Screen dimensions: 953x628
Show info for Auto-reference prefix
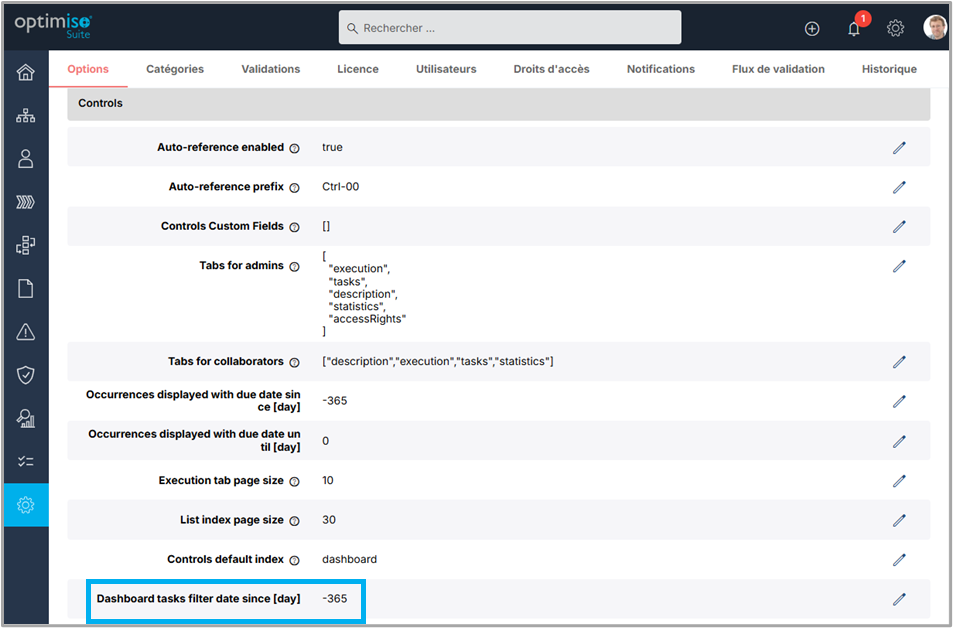pos(294,188)
